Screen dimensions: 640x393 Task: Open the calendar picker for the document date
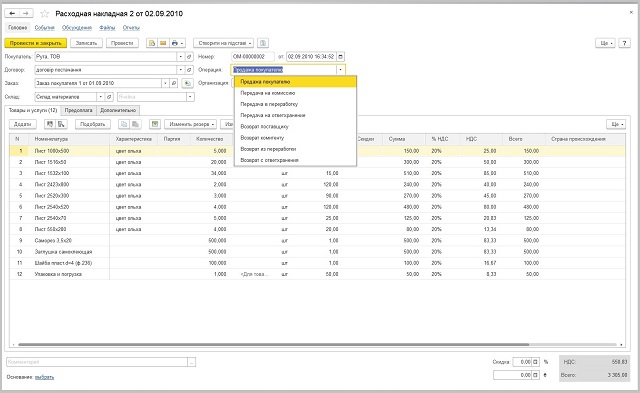(x=341, y=57)
